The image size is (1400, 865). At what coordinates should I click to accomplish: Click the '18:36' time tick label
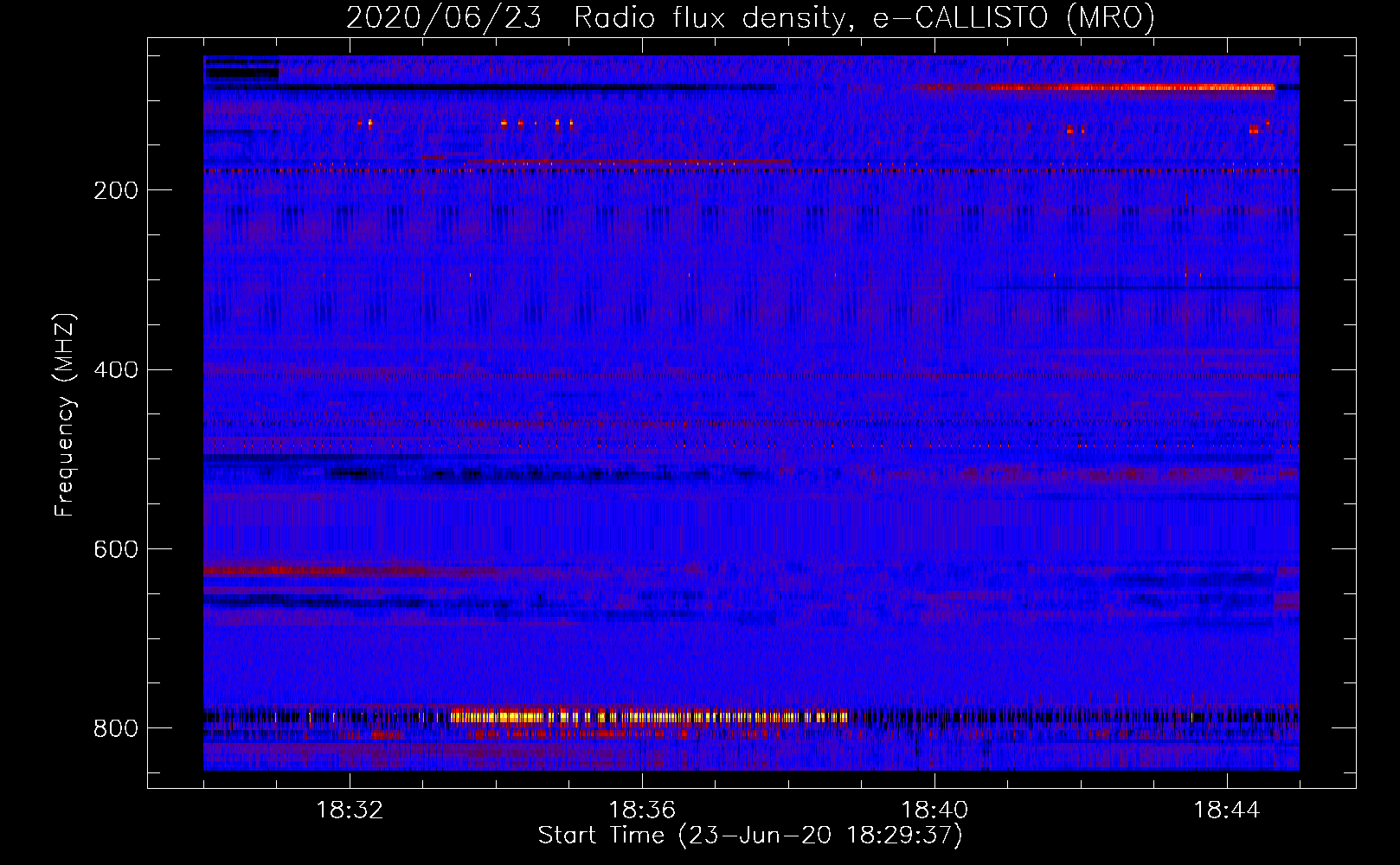coord(642,811)
